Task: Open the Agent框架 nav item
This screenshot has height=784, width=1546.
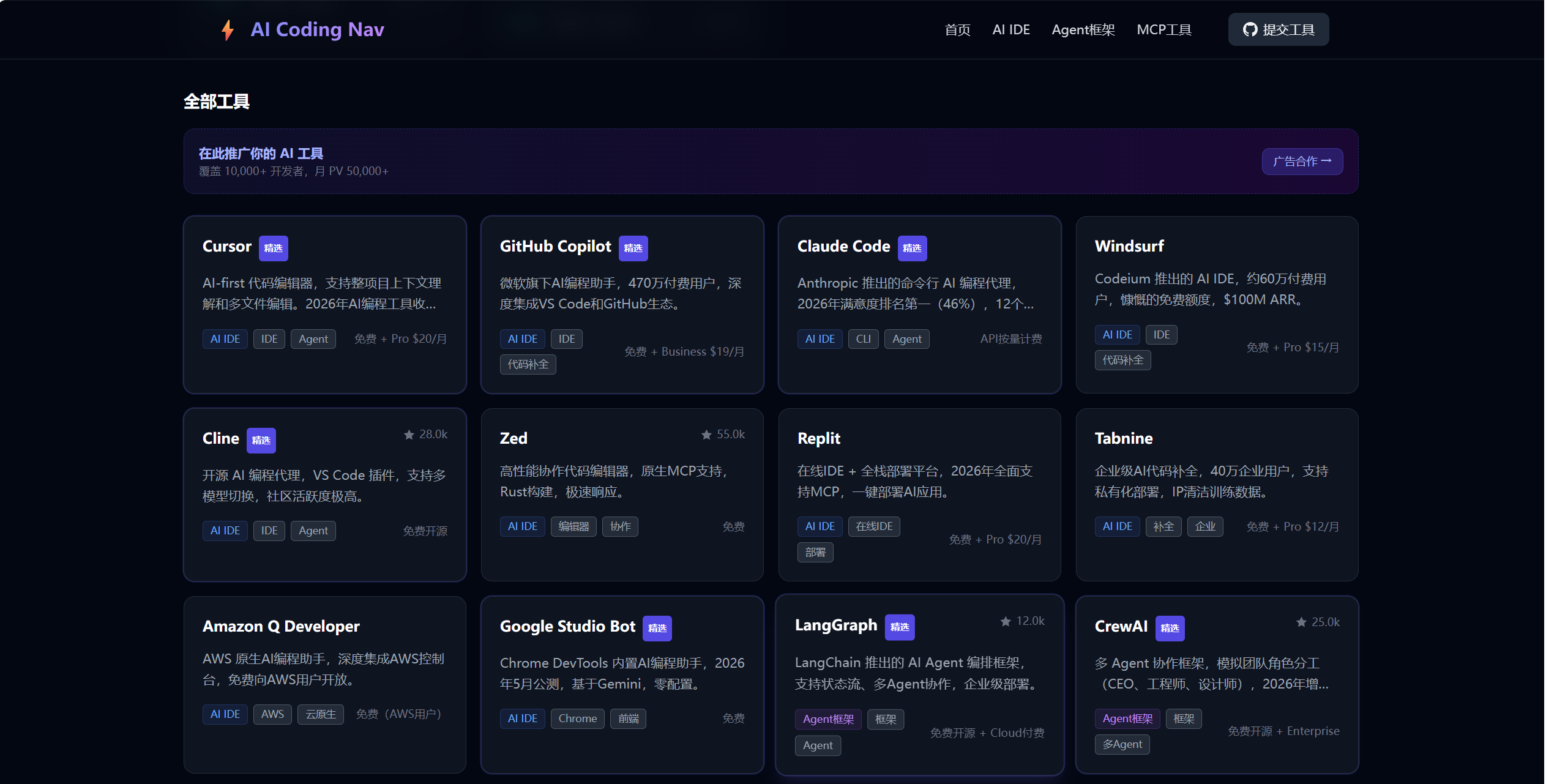Action: click(1083, 29)
